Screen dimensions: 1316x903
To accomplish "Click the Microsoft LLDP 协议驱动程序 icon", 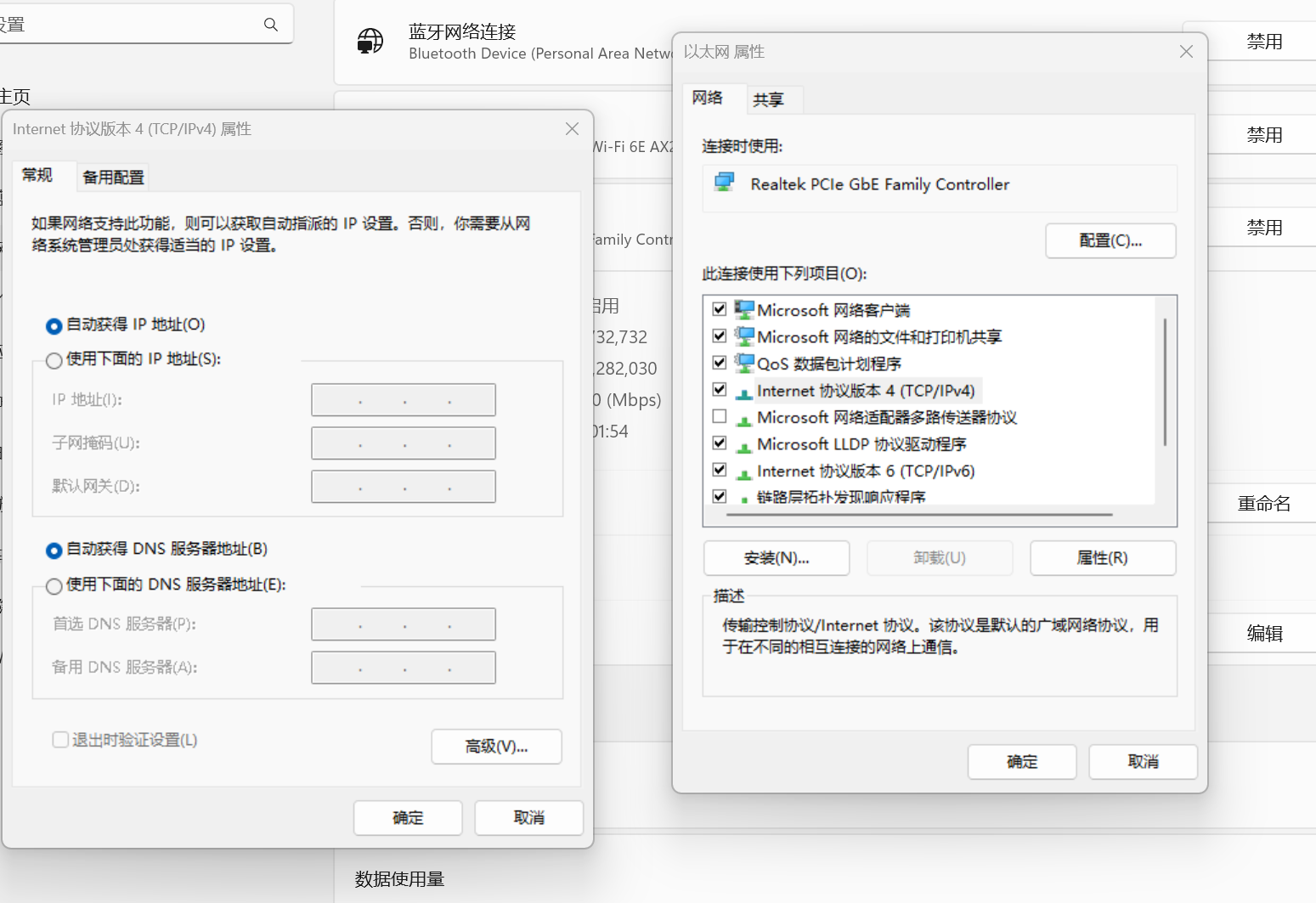I will coord(744,443).
